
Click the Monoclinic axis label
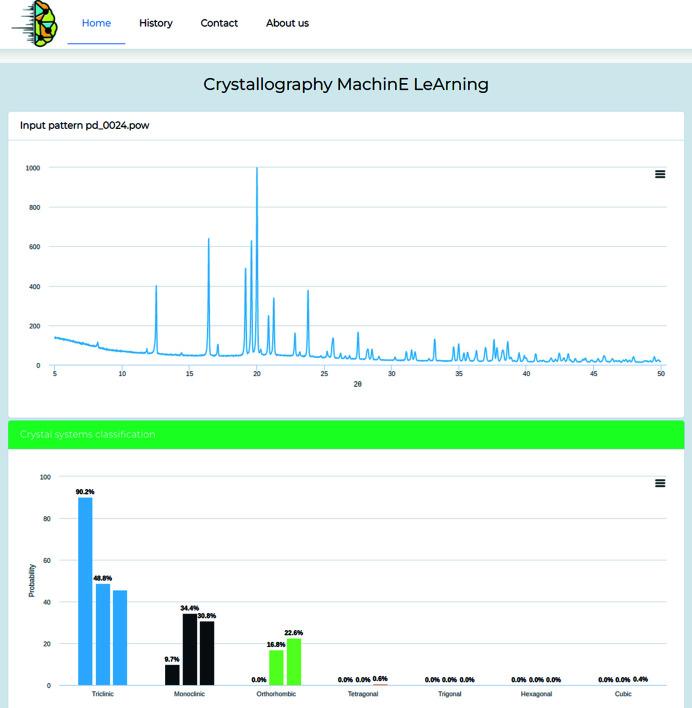coord(189,694)
